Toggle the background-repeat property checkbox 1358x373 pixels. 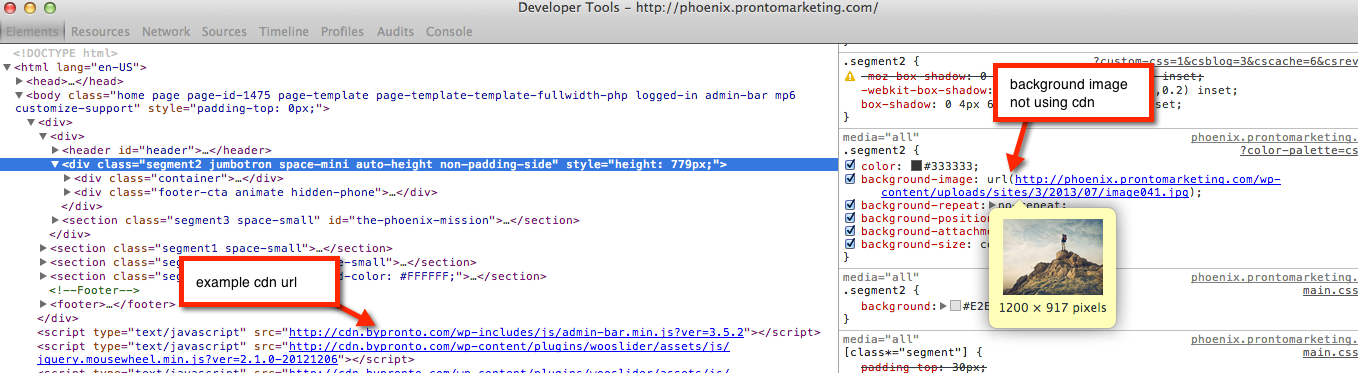pos(850,206)
